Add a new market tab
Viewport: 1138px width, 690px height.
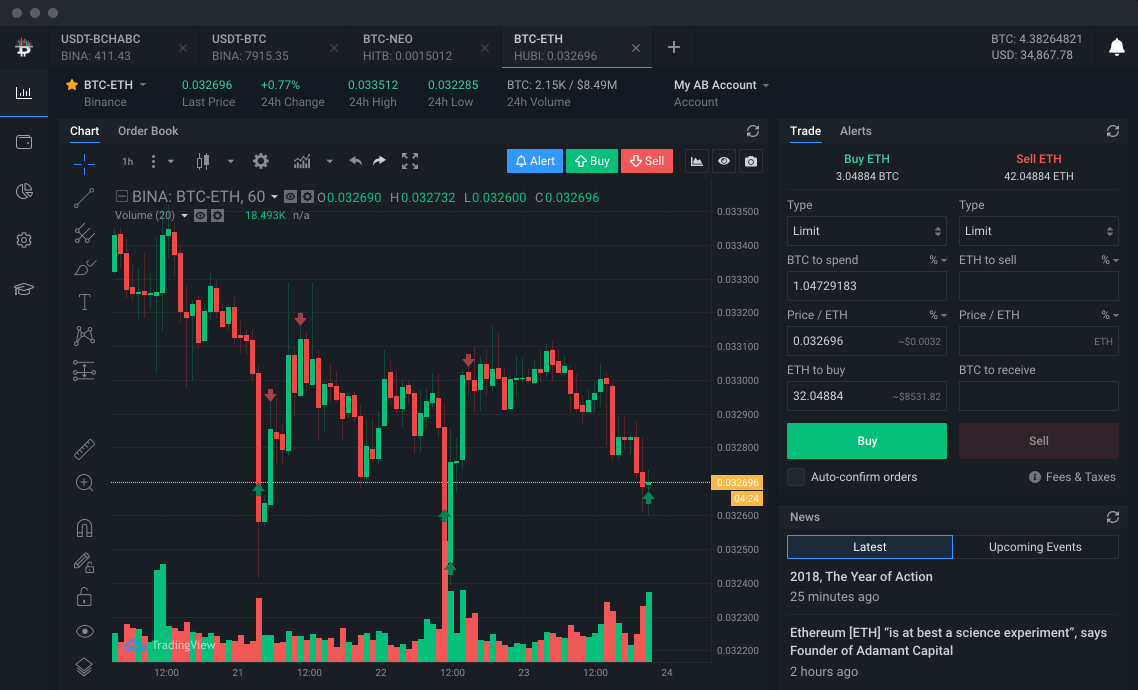pos(674,47)
